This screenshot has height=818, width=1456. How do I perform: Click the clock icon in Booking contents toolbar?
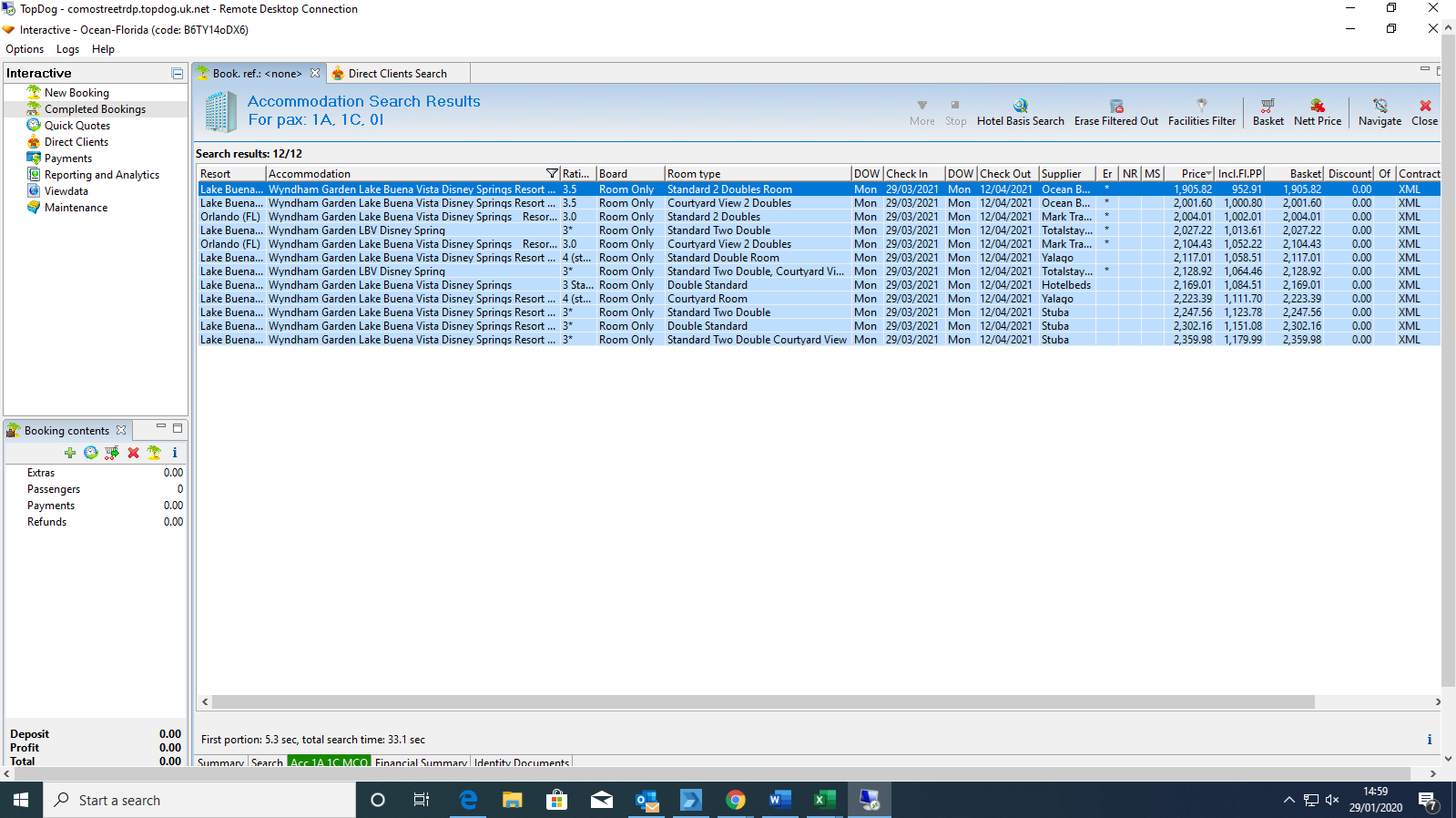[x=91, y=453]
